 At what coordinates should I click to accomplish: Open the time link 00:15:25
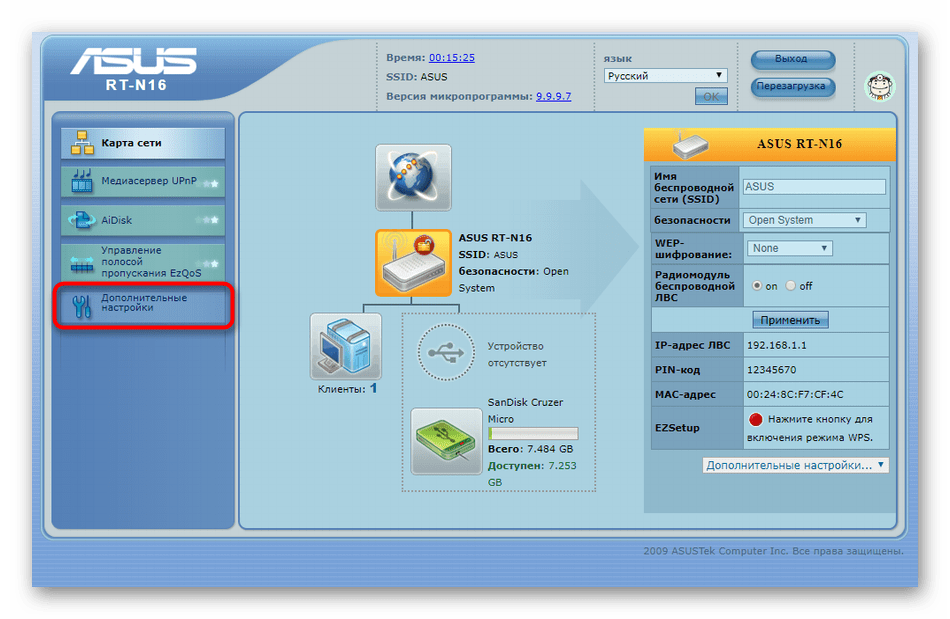[x=451, y=58]
